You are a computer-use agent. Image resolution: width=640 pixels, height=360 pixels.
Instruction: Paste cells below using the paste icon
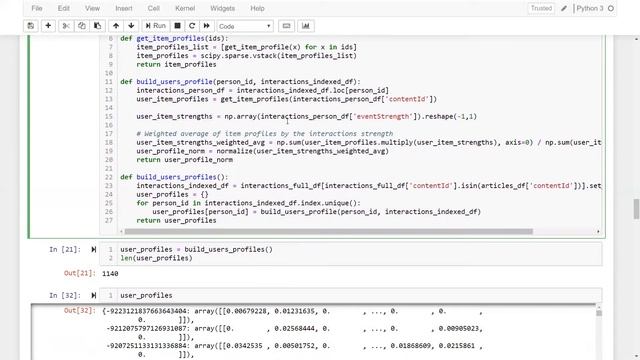pyautogui.click(x=98, y=26)
